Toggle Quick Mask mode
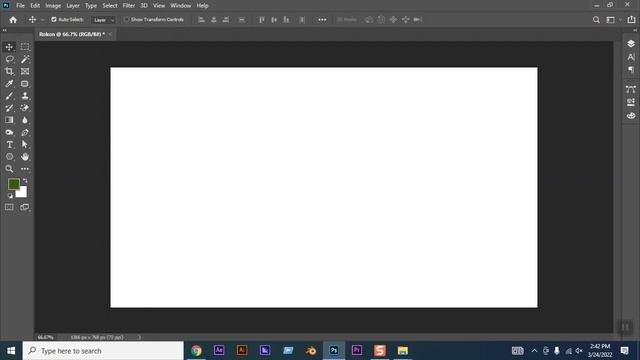Screen dimensions: 640x360 pyautogui.click(x=9, y=207)
